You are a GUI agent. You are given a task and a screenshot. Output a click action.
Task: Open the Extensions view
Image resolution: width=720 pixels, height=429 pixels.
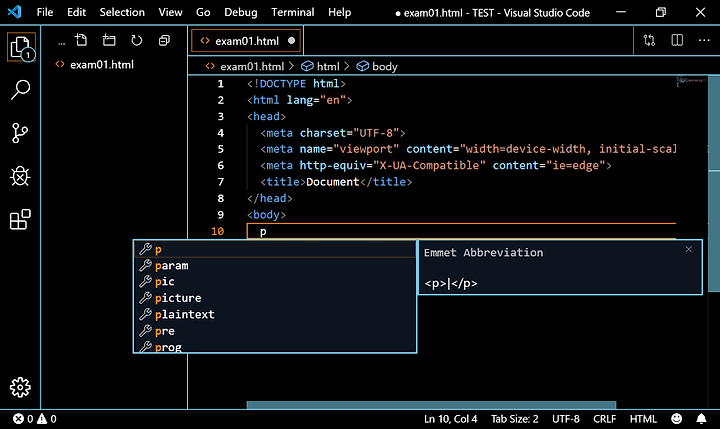pos(20,220)
